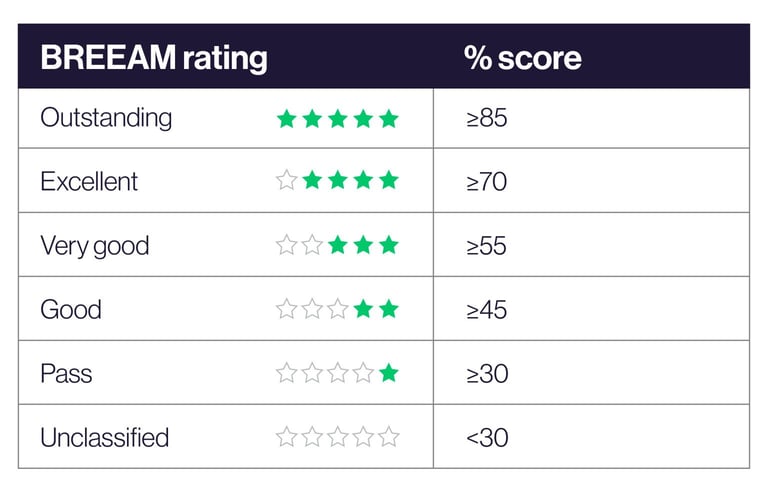768x492 pixels.
Task: Click the last green star in Very good row
Action: (389, 245)
